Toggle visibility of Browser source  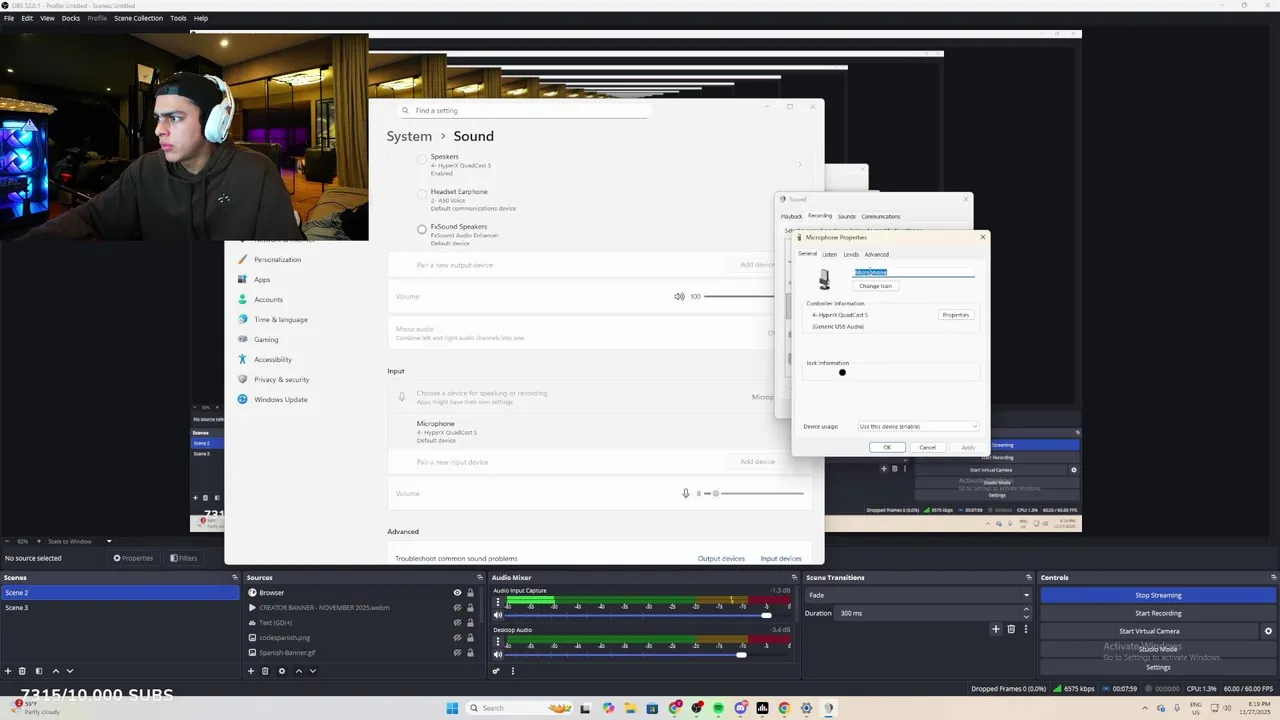click(457, 592)
